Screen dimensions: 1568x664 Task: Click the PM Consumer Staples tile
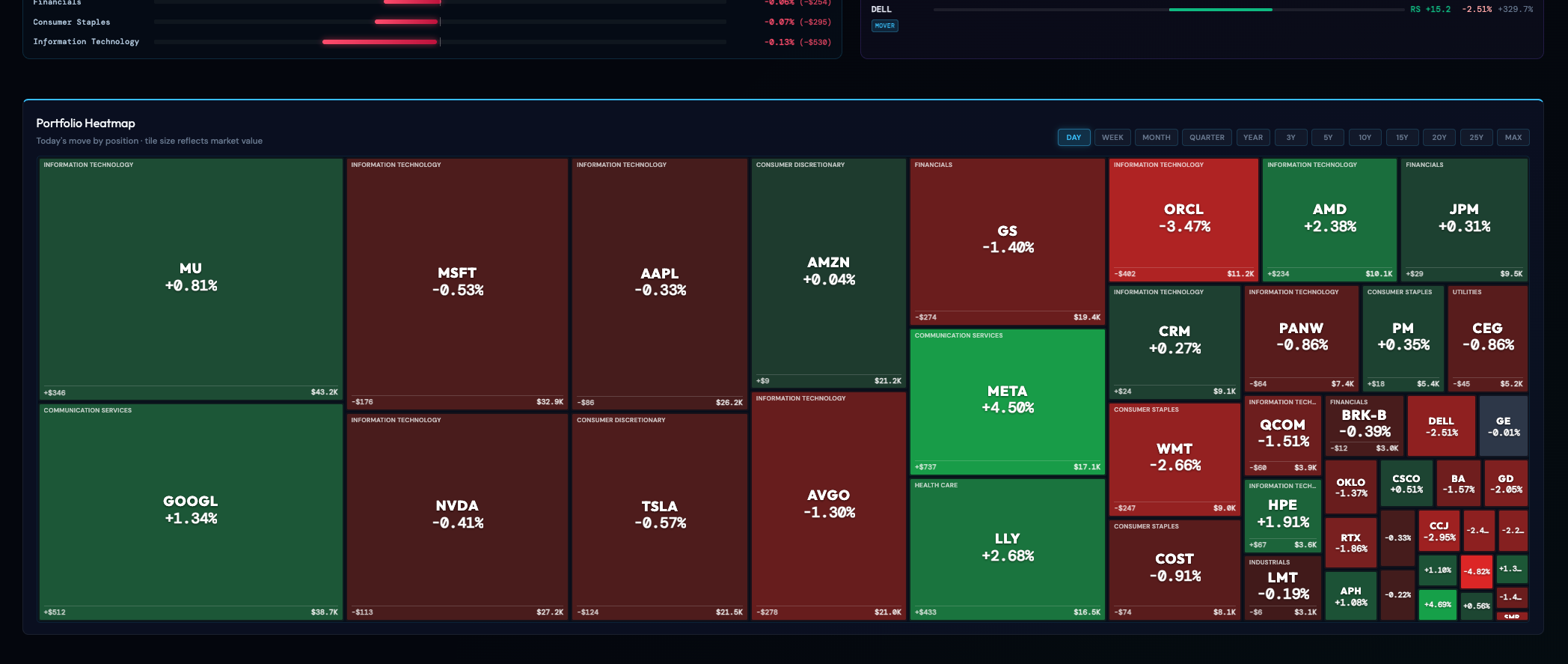coord(1403,338)
